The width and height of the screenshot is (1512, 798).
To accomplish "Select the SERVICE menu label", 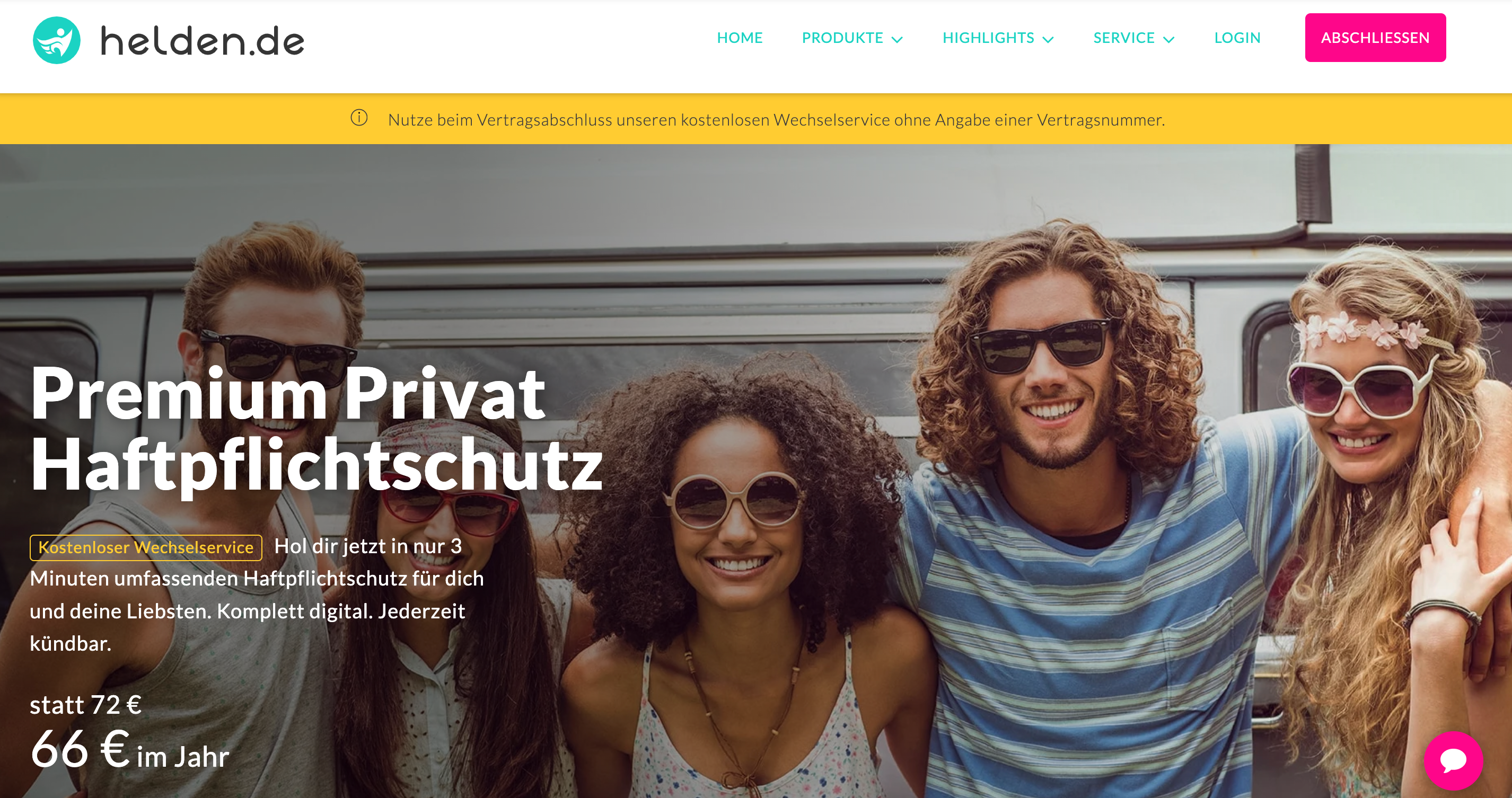I will coord(1124,38).
